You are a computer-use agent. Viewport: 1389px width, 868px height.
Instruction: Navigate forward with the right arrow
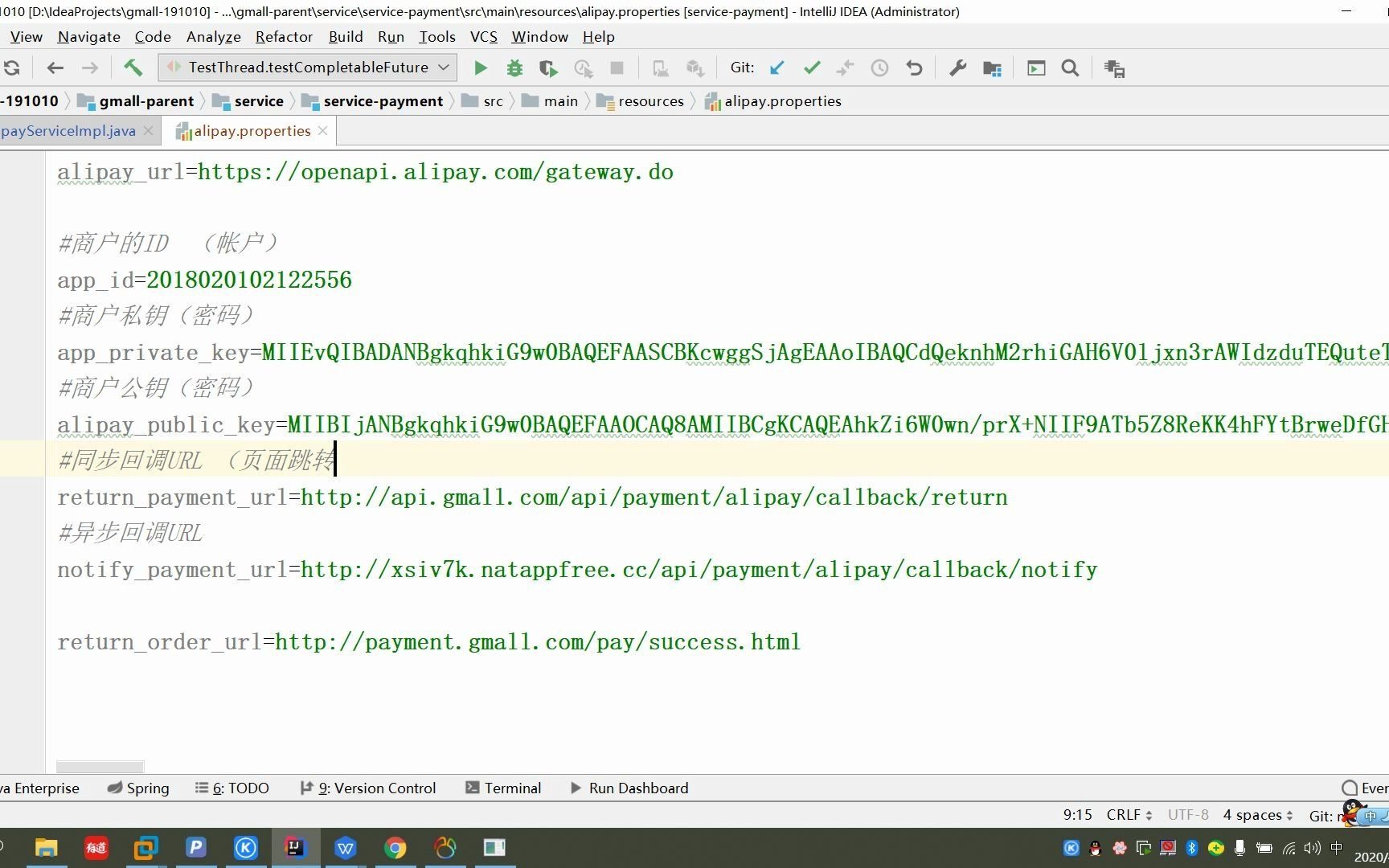90,68
